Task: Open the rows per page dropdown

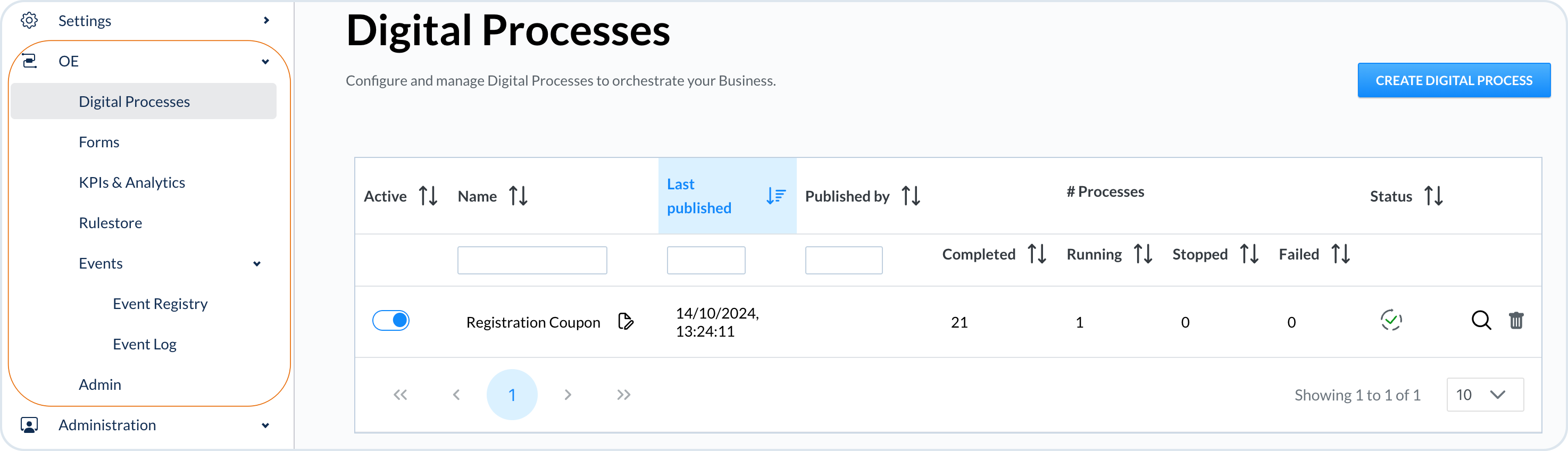Action: point(1484,395)
